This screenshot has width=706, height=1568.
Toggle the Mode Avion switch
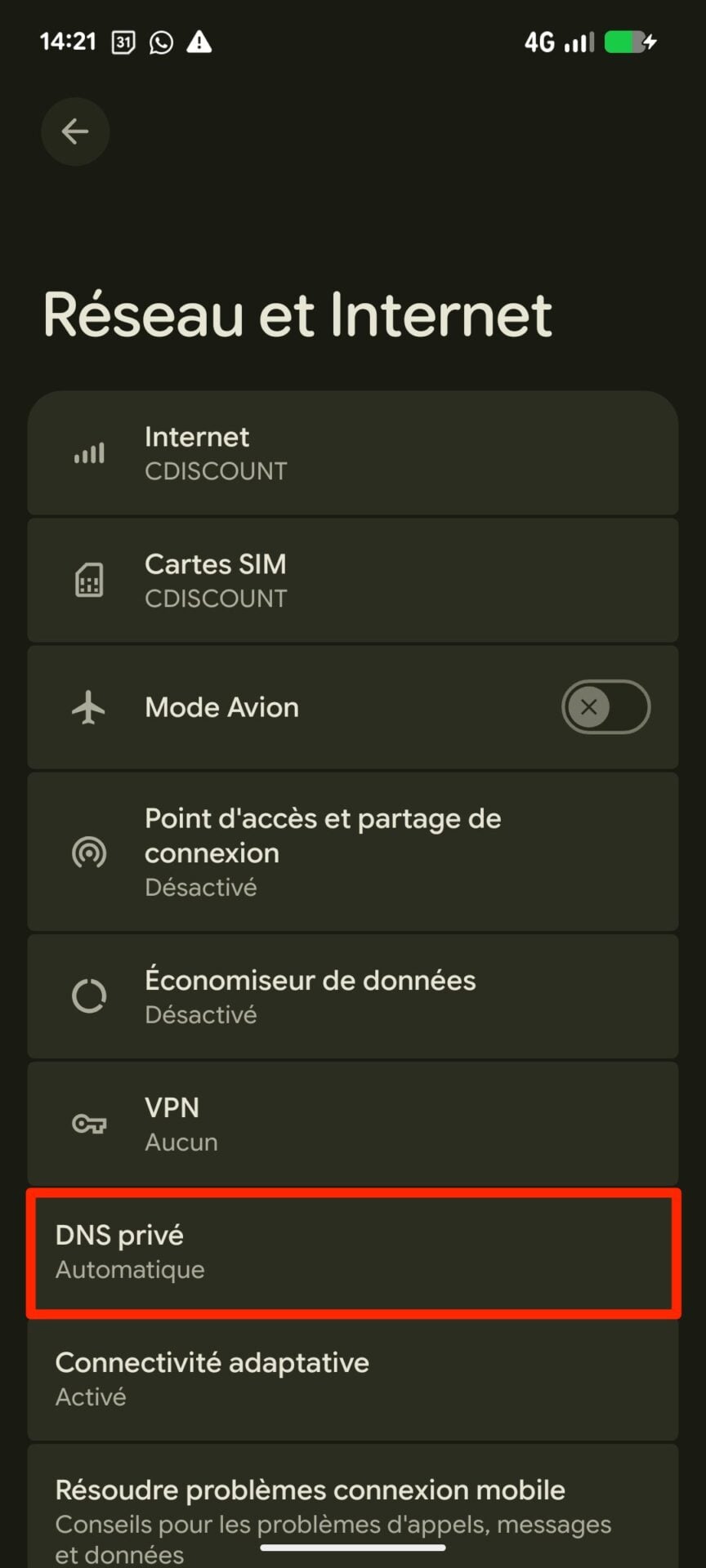tap(605, 707)
